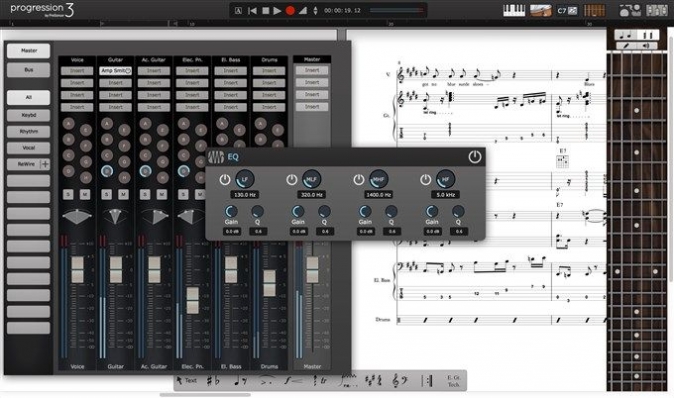Viewport: 674px width, 398px height.
Task: Start playback with the Play button
Action: (x=277, y=10)
